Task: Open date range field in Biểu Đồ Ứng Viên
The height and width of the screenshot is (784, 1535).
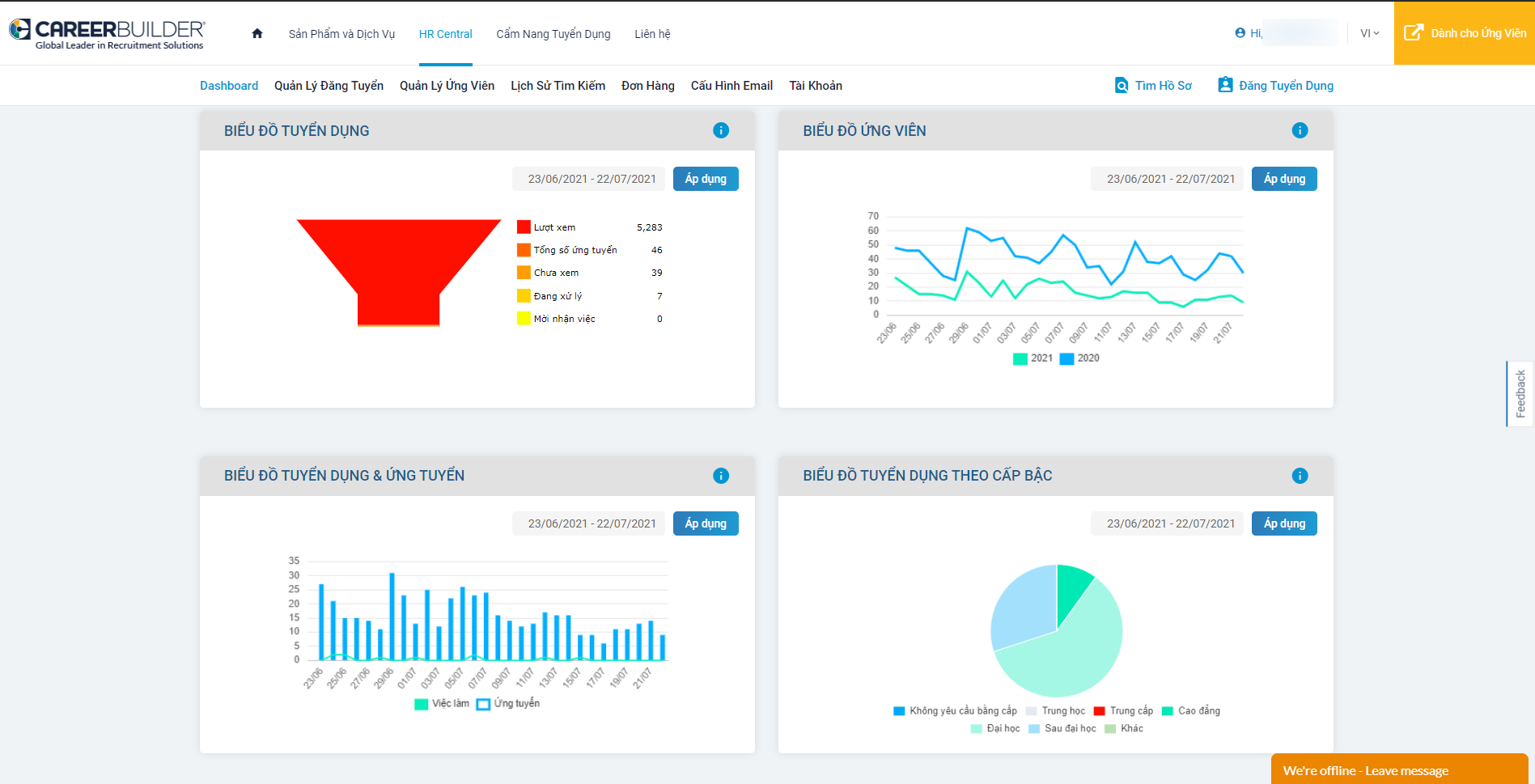Action: [1168, 179]
